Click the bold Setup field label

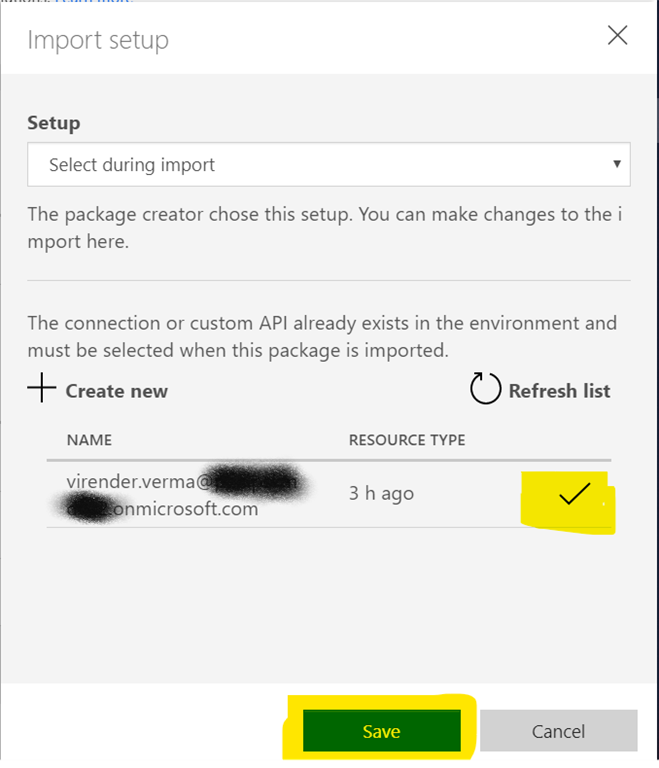click(x=54, y=123)
